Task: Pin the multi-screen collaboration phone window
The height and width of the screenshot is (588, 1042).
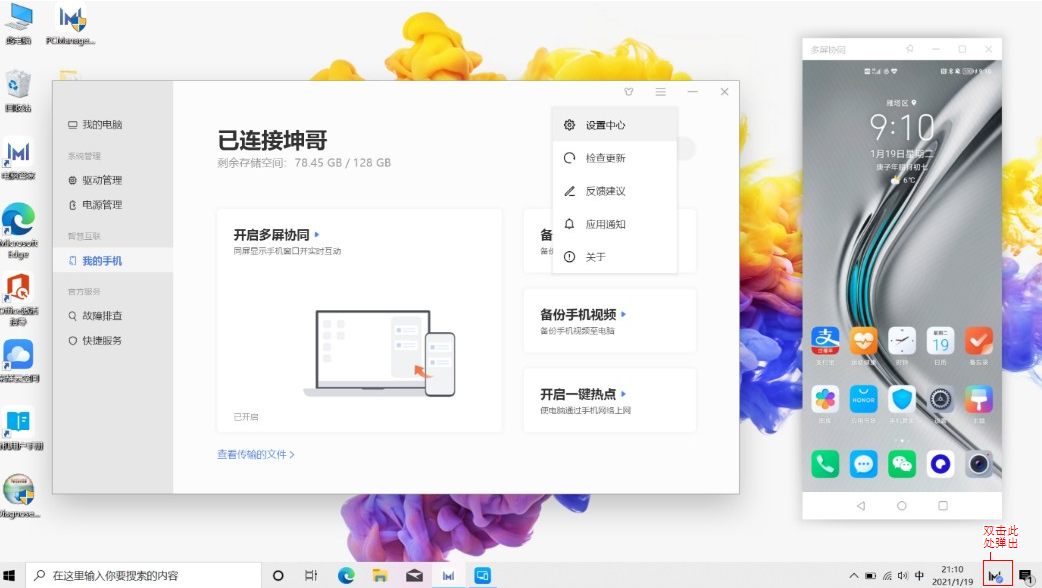Action: [x=909, y=49]
